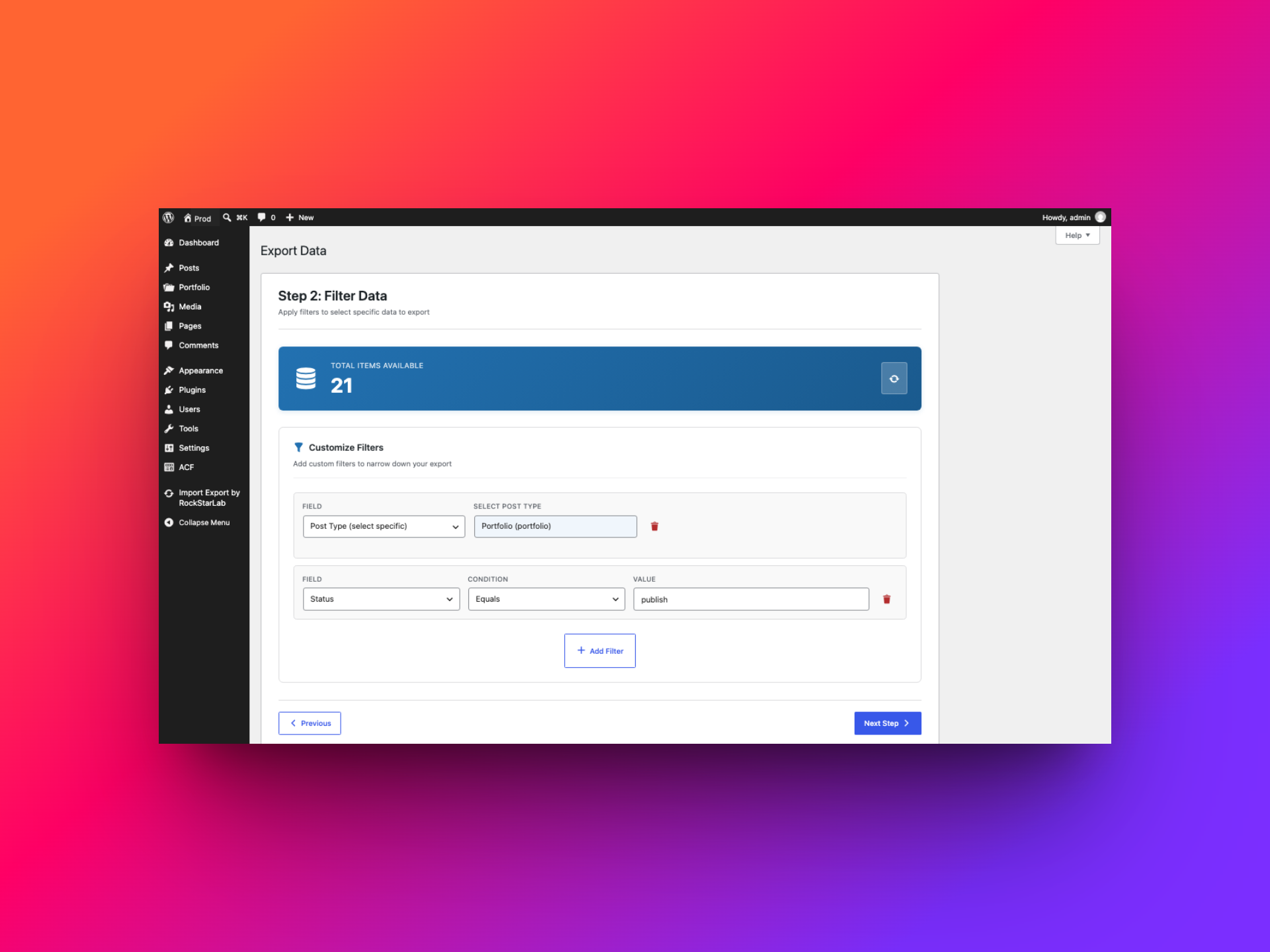Open the Portfolio sidebar item
This screenshot has width=1270, height=952.
point(204,287)
